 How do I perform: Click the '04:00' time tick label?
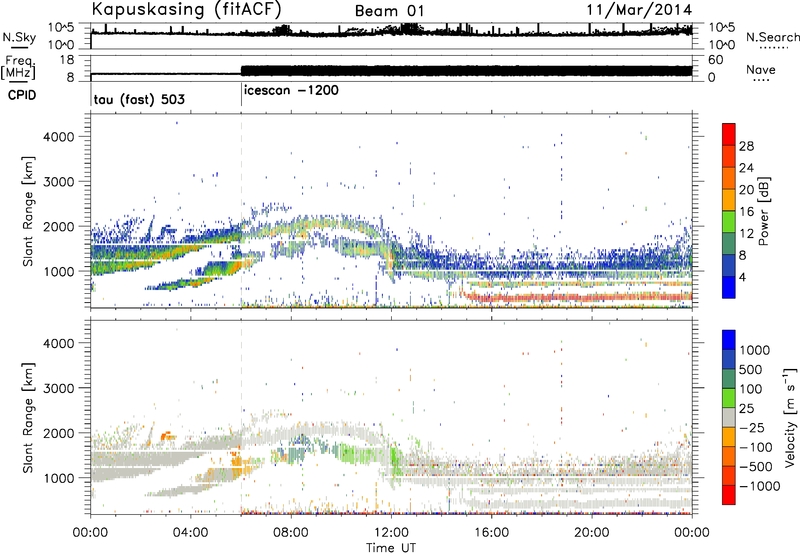[x=191, y=533]
